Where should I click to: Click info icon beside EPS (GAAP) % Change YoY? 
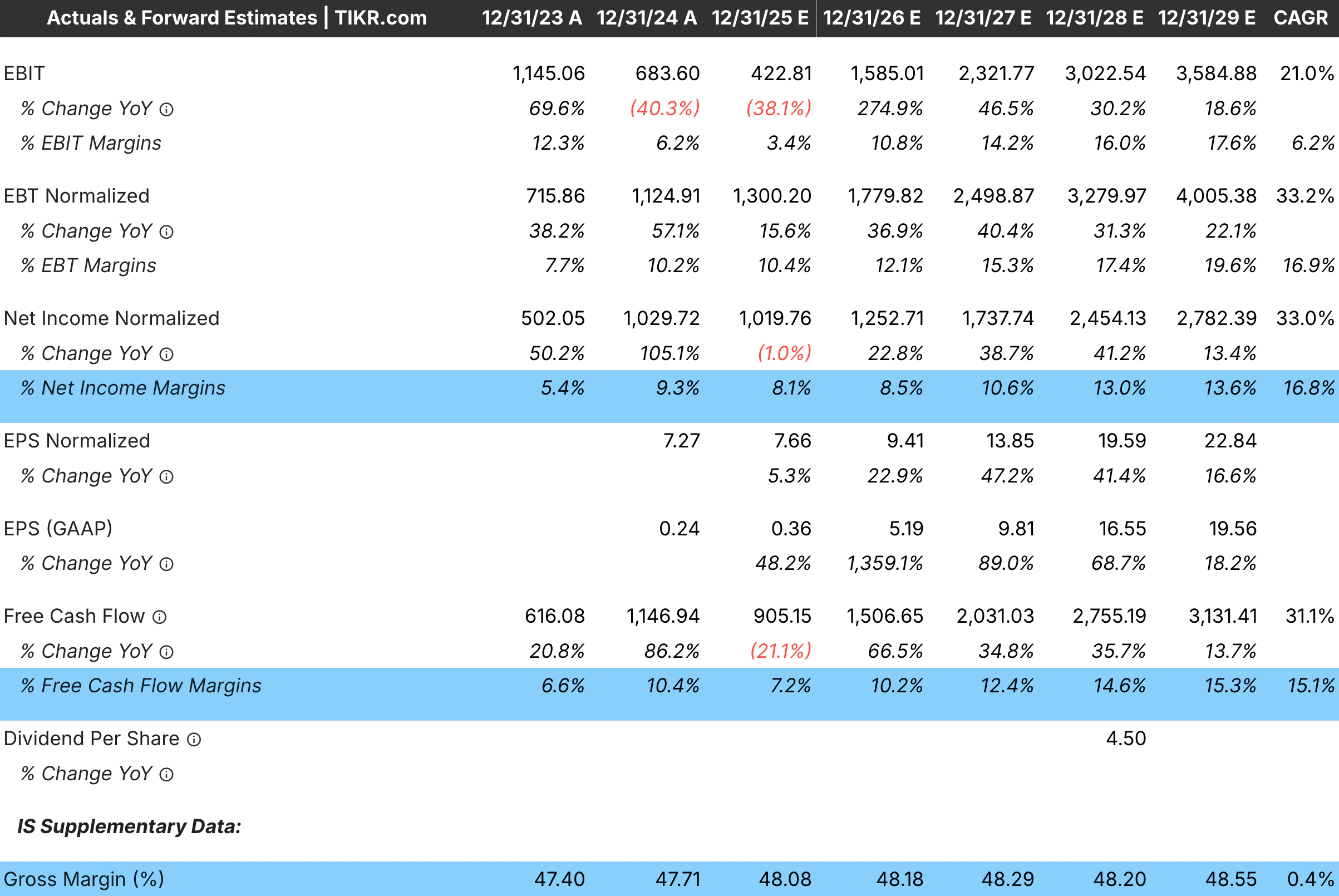[x=166, y=564]
